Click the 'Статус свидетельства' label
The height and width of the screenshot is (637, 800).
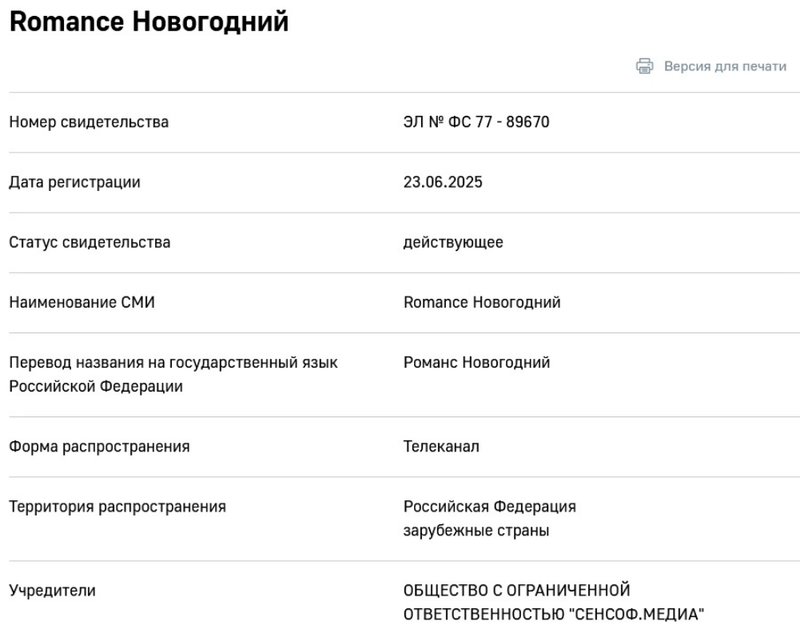(x=90, y=242)
